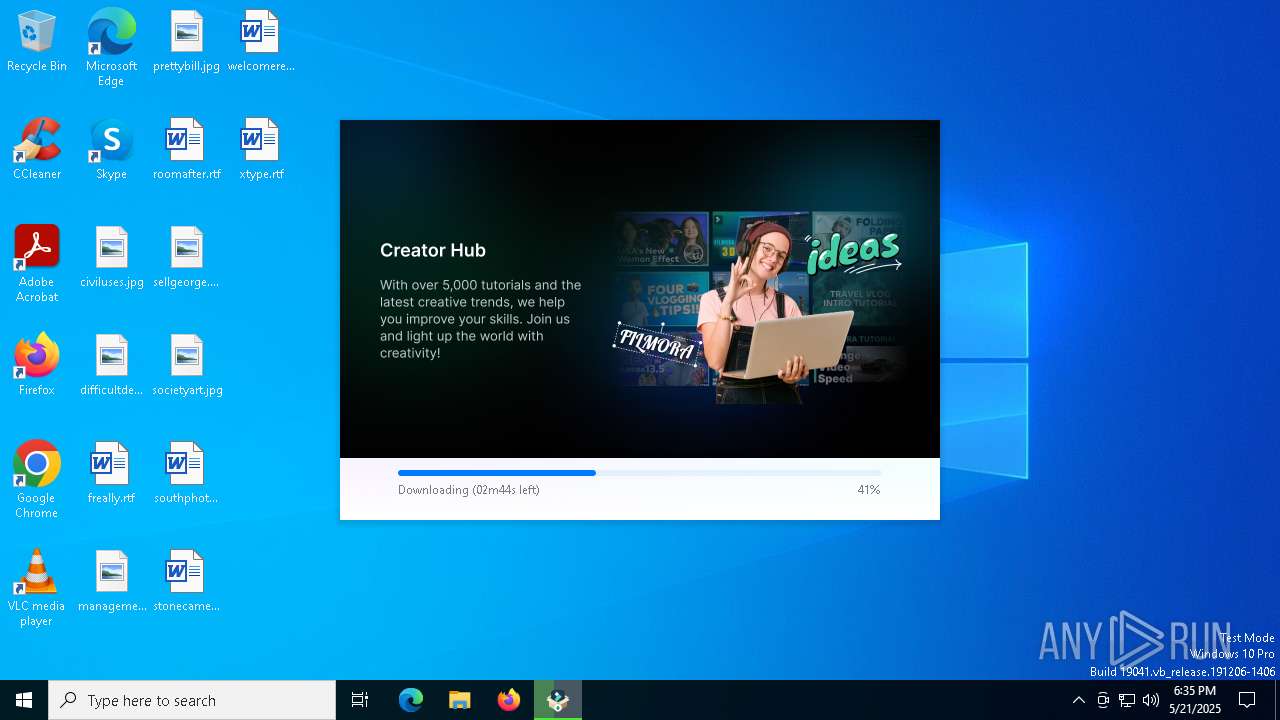
Task: Select the southphot... document icon
Action: click(186, 474)
